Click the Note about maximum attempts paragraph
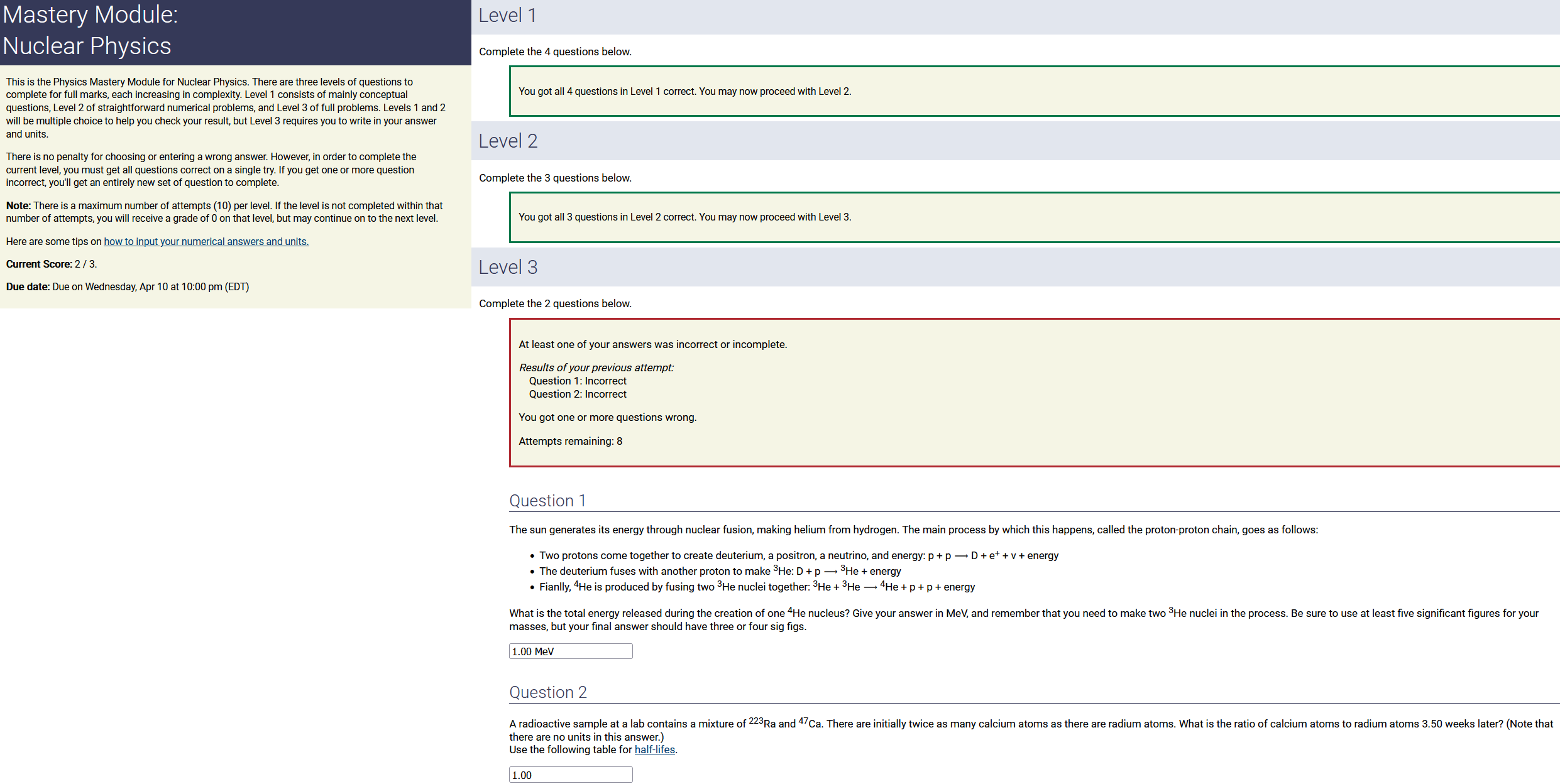 [x=224, y=212]
